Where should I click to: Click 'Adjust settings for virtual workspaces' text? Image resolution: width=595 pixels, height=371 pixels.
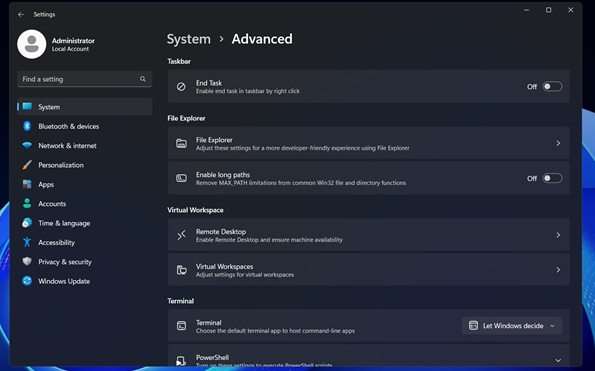click(x=245, y=275)
